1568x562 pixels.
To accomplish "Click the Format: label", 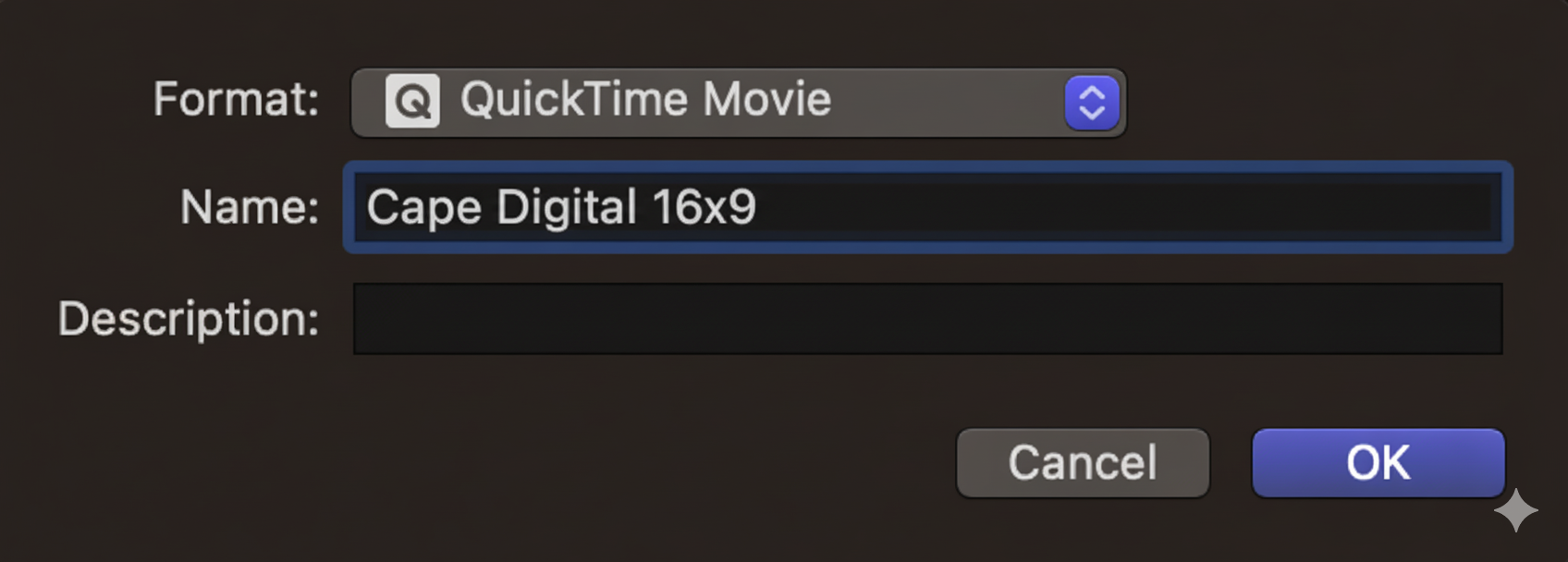I will point(236,99).
